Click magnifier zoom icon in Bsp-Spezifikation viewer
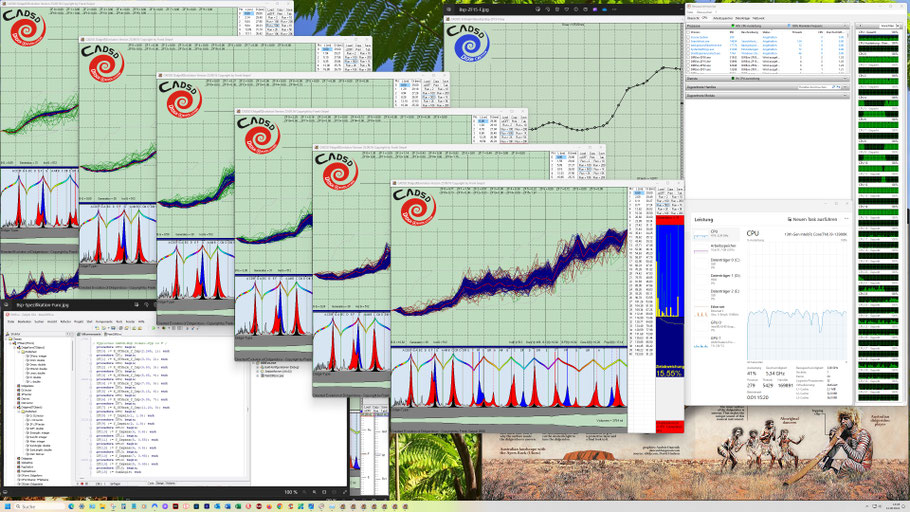This screenshot has height=512, width=910. coord(314,492)
